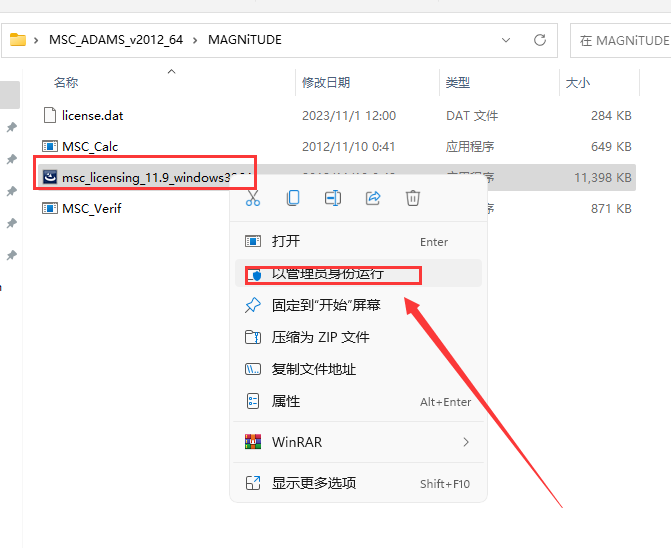
Task: Select the MSC_Verif application file
Action: 92,208
